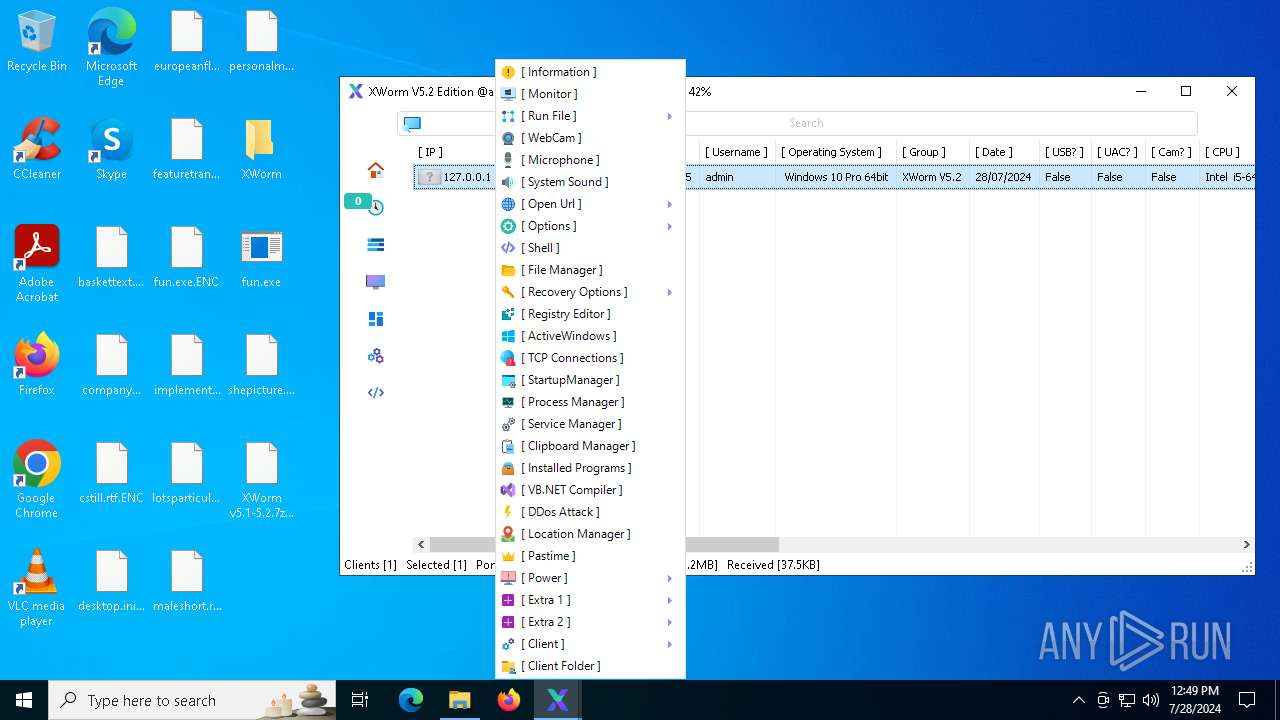The image size is (1280, 720).
Task: Open the XWorm folder on desktop
Action: click(x=261, y=150)
